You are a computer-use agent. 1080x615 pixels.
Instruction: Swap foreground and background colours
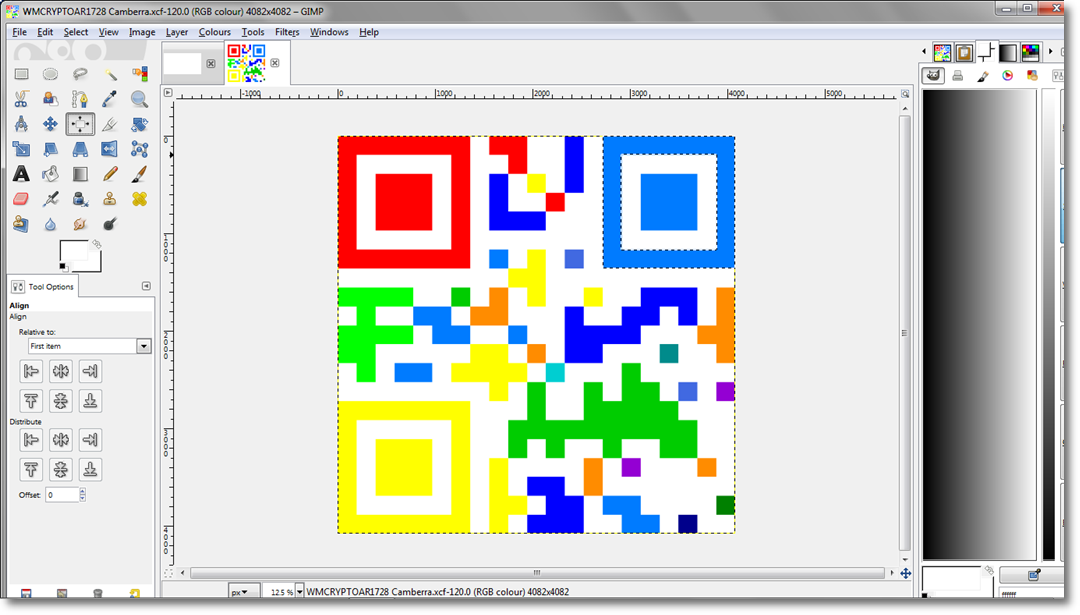click(x=97, y=244)
